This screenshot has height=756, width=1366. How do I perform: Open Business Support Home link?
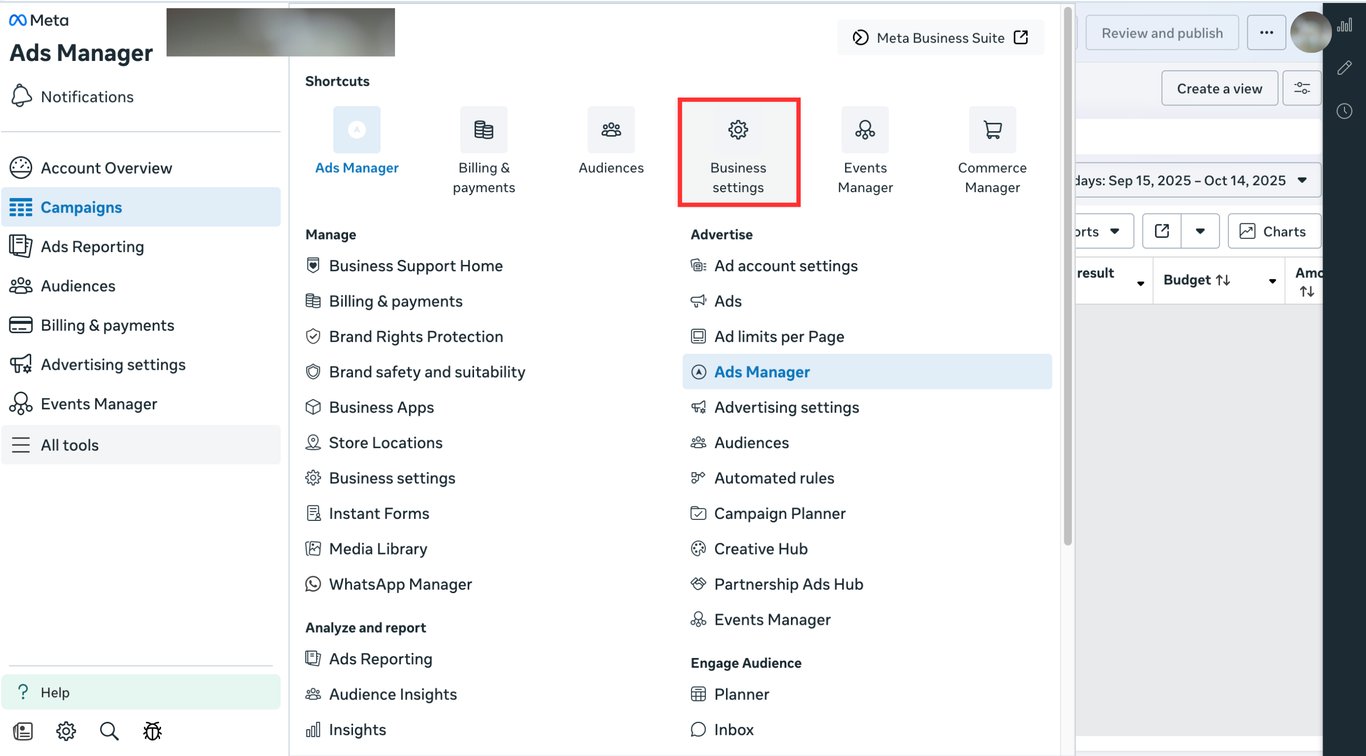(x=404, y=266)
